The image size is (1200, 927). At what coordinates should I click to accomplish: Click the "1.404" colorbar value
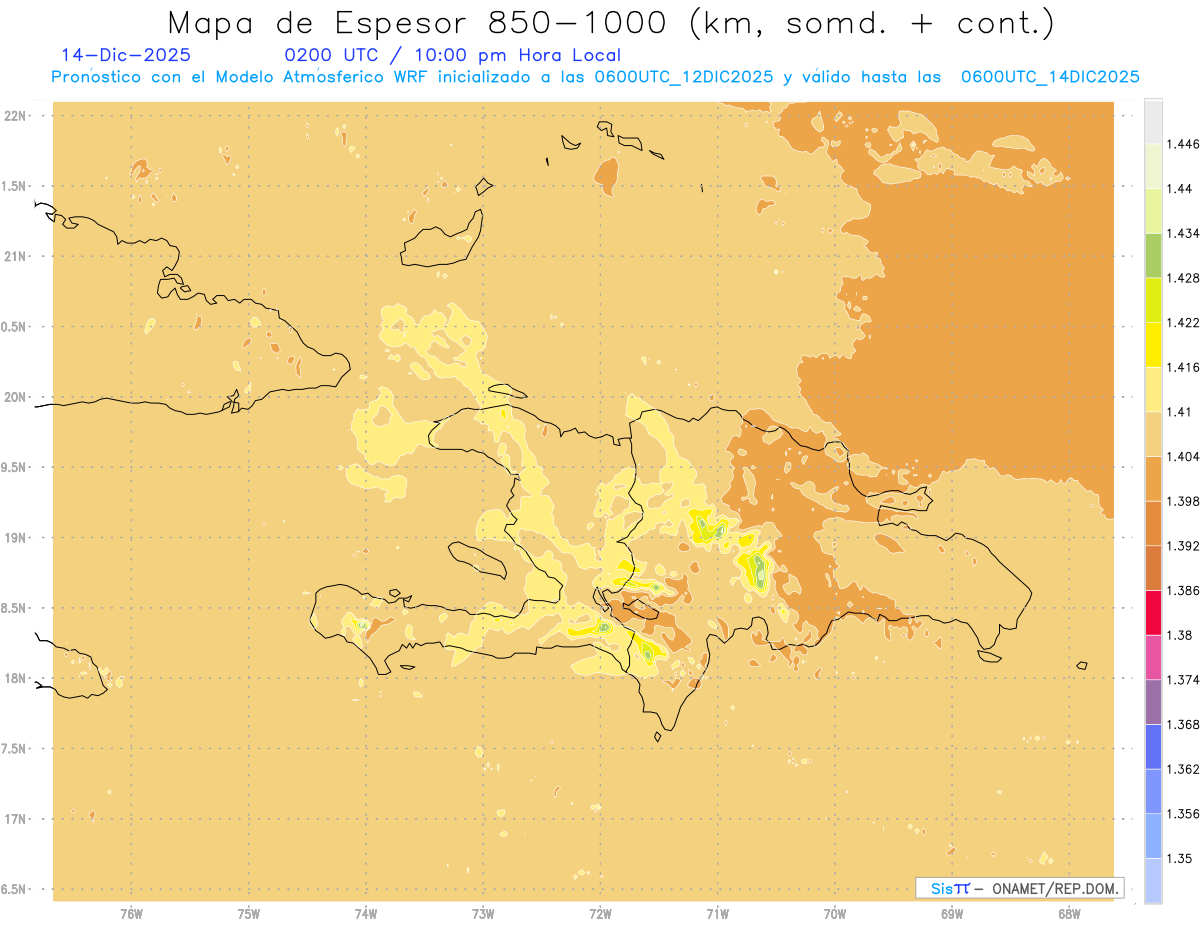pos(1182,456)
